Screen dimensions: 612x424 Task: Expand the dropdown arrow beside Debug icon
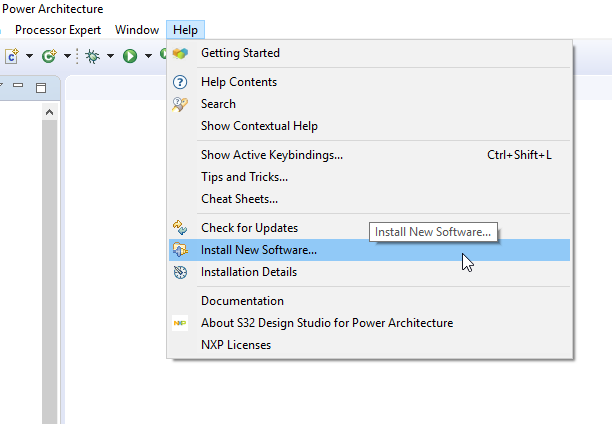pyautogui.click(x=110, y=56)
